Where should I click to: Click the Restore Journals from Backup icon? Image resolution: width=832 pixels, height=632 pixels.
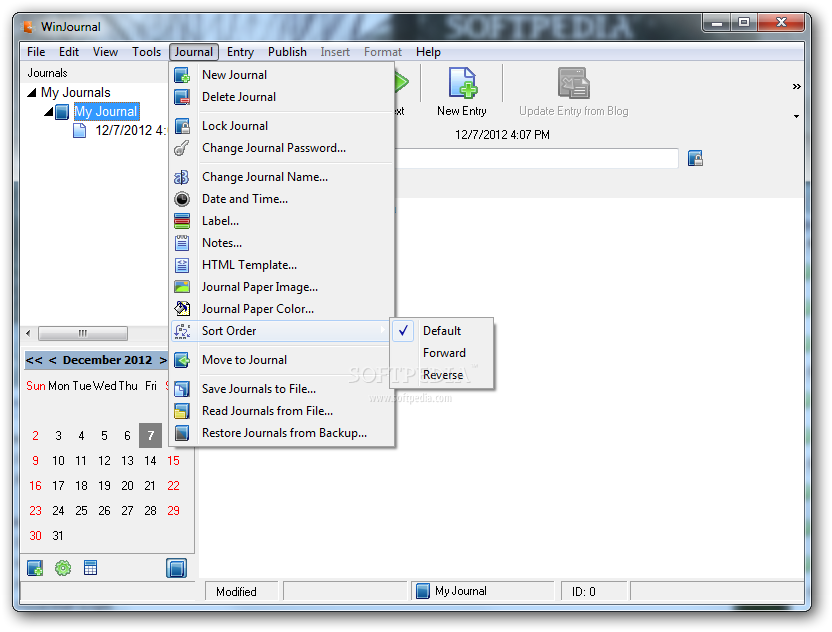pos(182,433)
